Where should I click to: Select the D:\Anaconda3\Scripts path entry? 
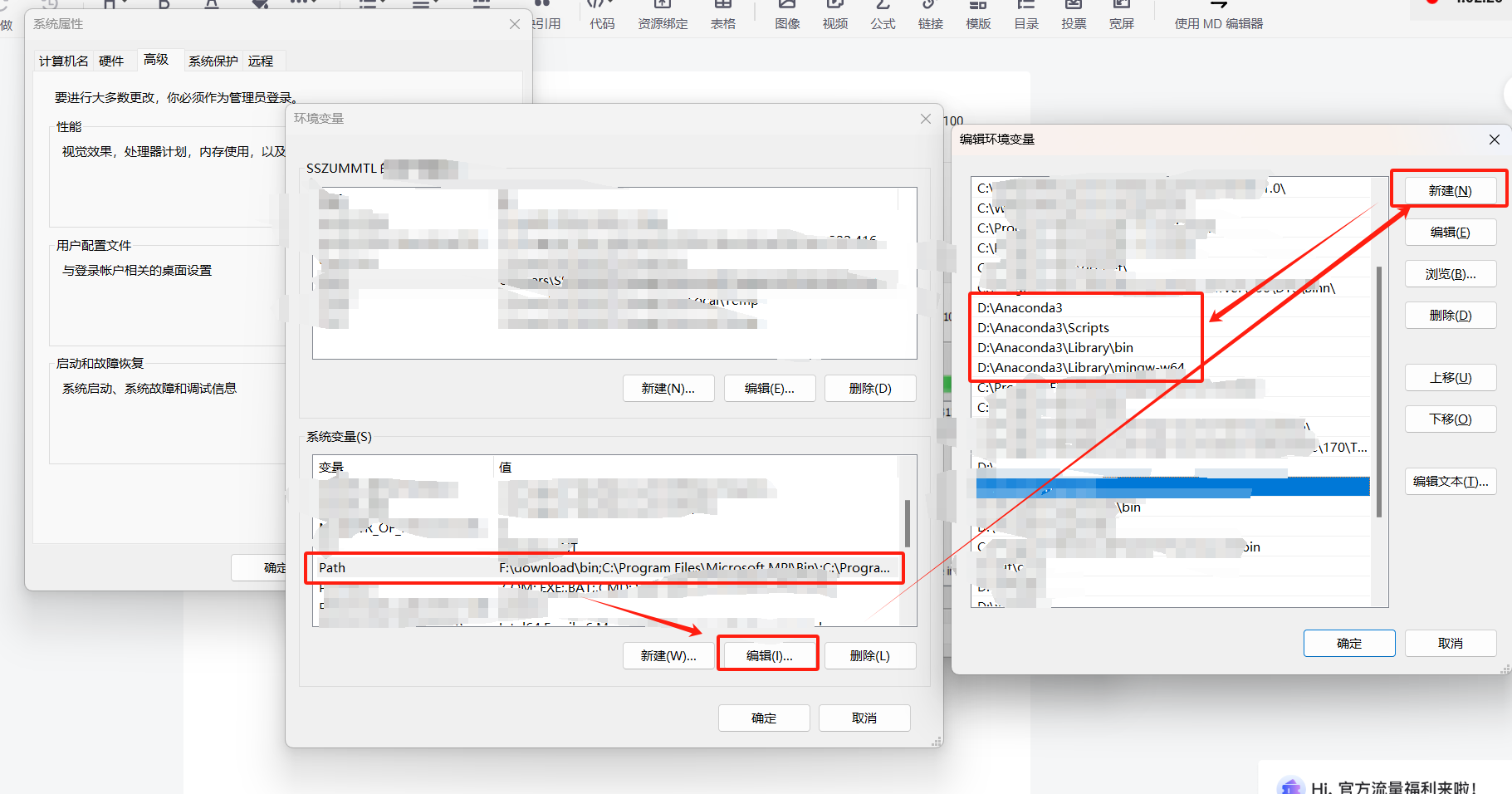[1171, 327]
